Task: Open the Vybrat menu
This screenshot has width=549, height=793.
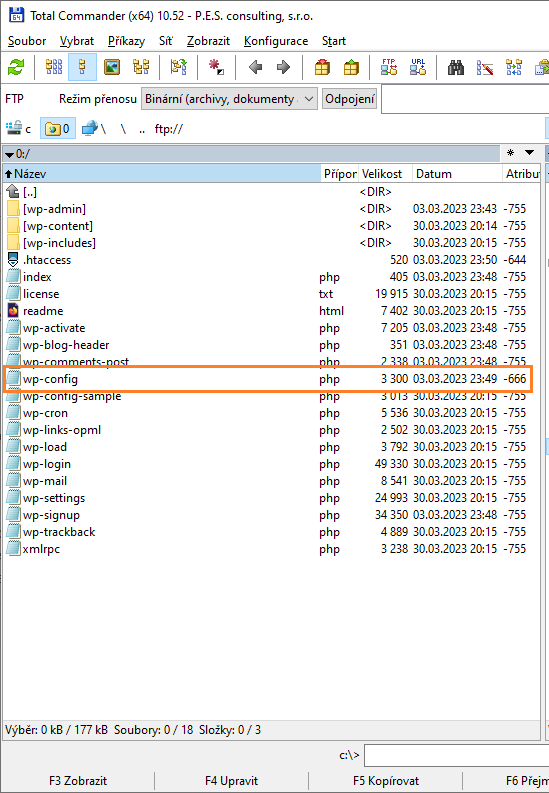Action: click(77, 41)
